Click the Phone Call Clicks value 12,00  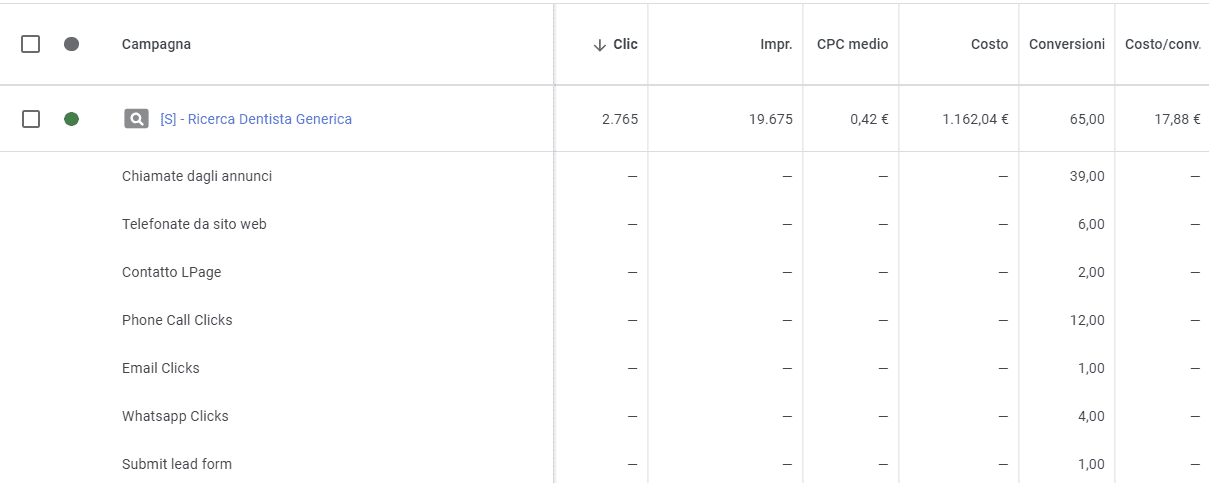coord(1087,320)
